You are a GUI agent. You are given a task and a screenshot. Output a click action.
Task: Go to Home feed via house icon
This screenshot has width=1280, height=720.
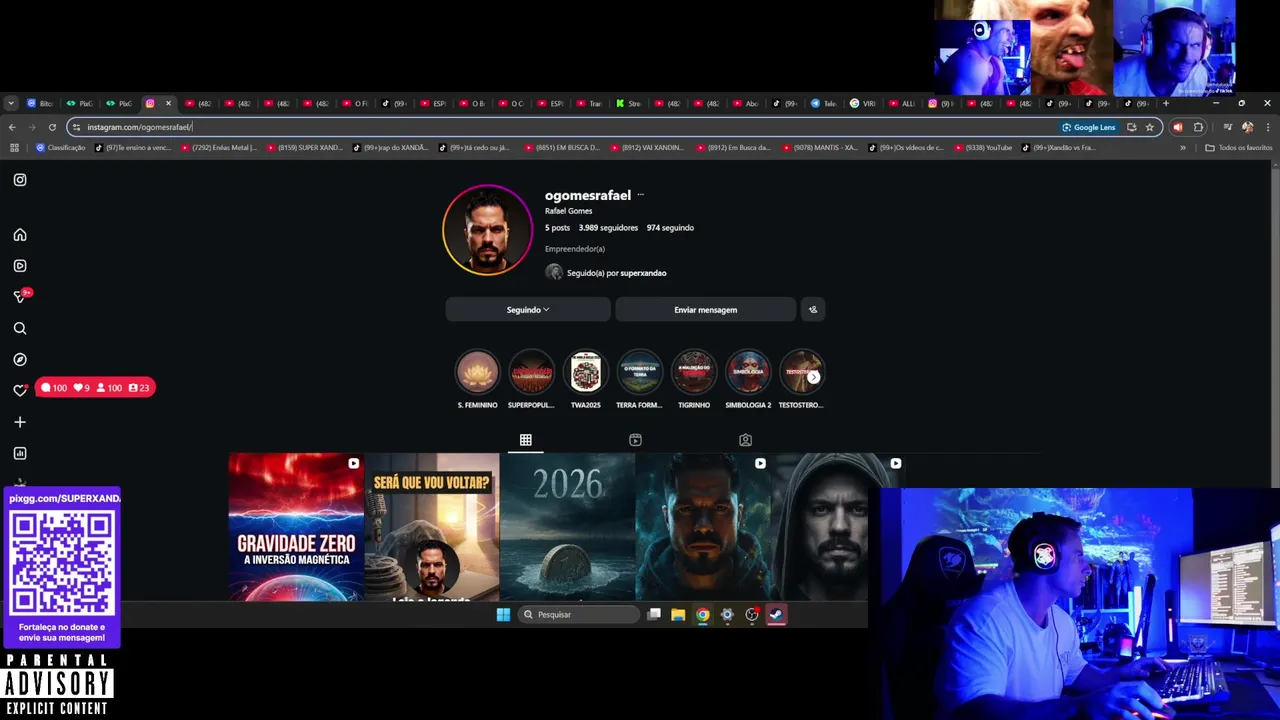pyautogui.click(x=20, y=235)
